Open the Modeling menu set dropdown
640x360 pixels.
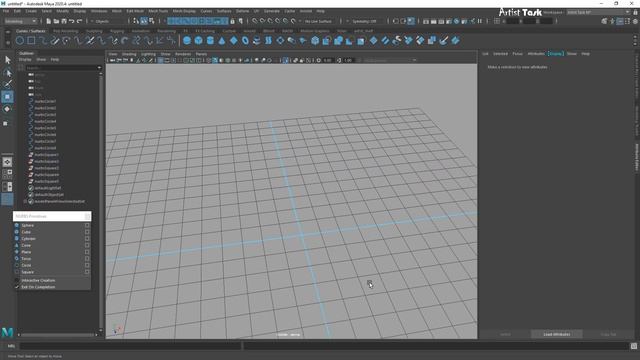(20, 21)
